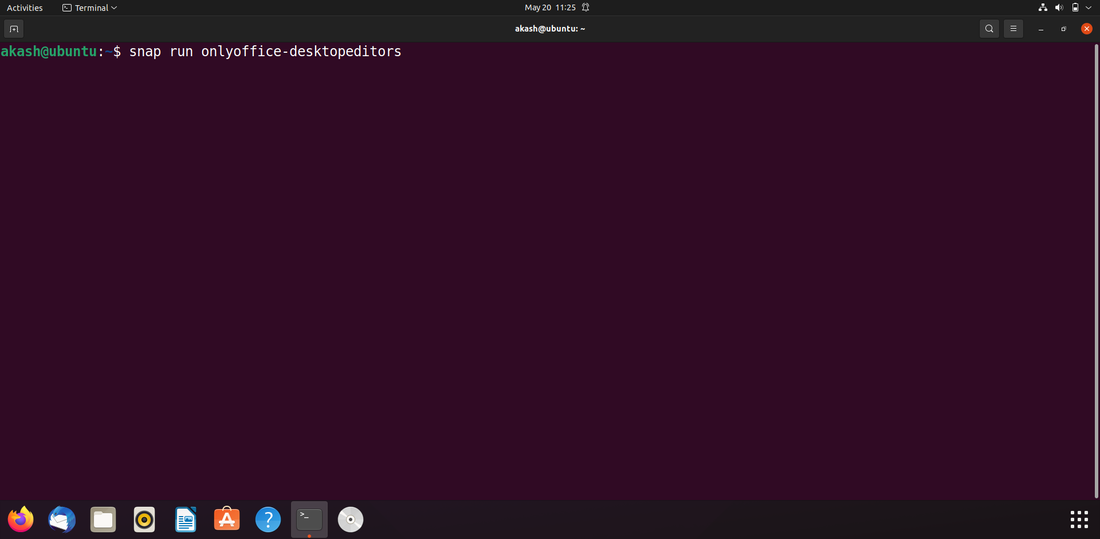1100x539 pixels.
Task: Open the clock and calendar panel
Action: click(550, 8)
